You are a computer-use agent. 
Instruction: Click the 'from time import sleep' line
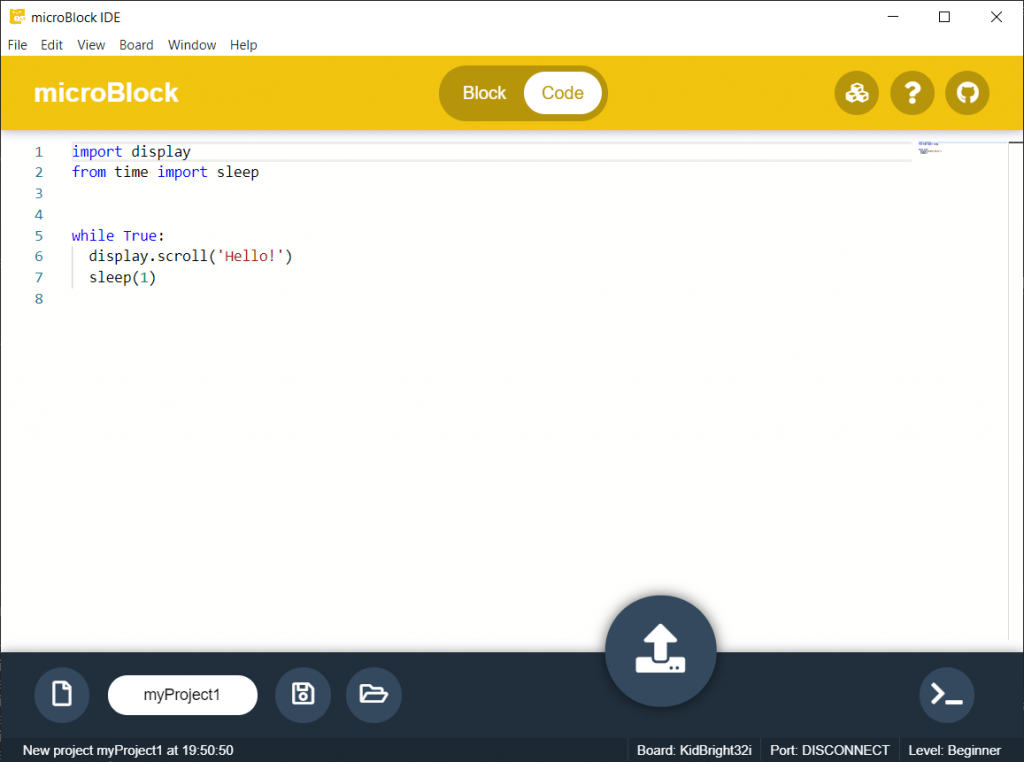pyautogui.click(x=165, y=172)
